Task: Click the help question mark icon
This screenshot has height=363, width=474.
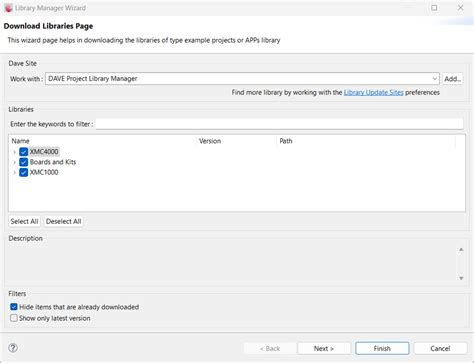Action: (13, 348)
